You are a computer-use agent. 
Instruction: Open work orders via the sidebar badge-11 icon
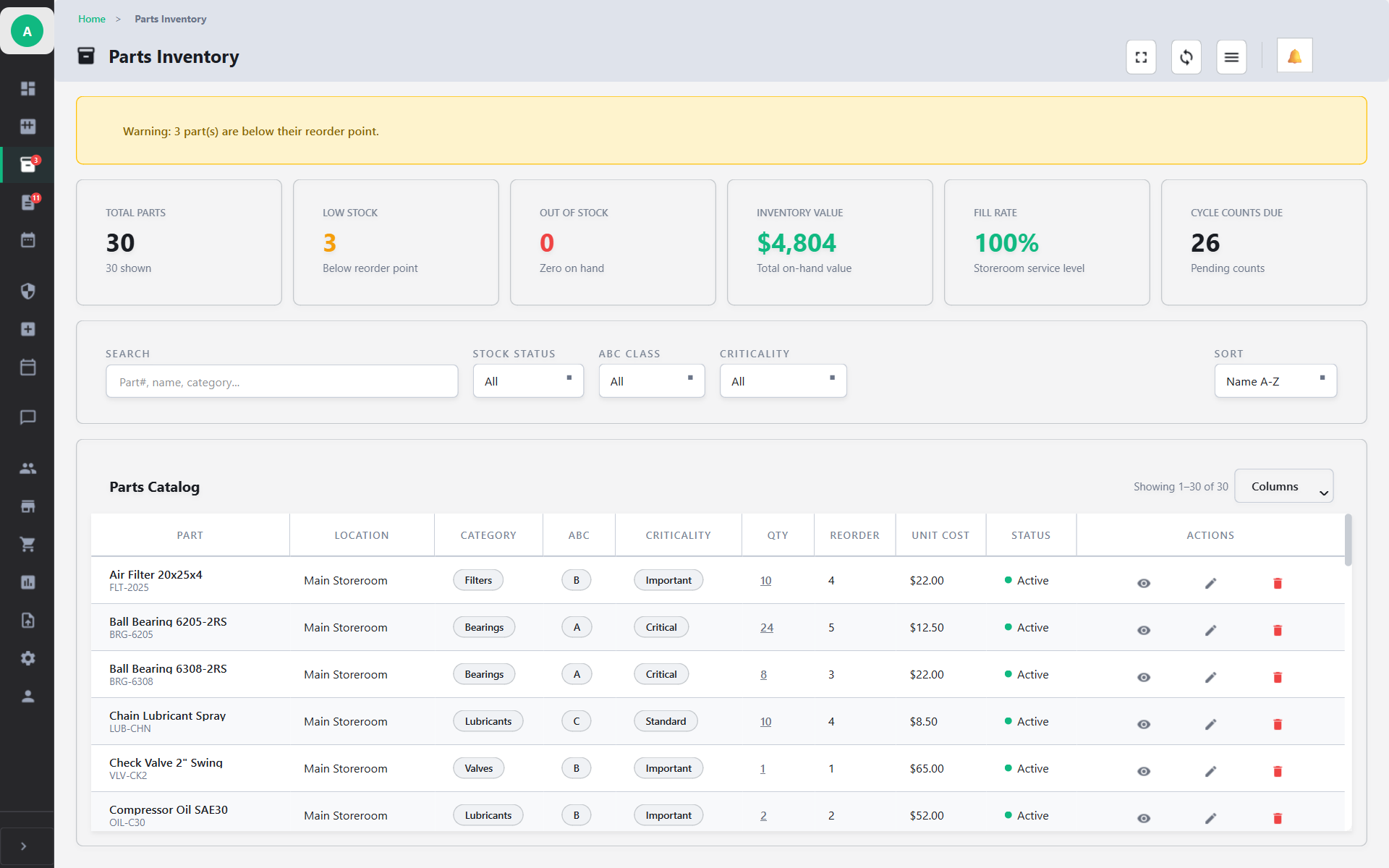pos(27,203)
